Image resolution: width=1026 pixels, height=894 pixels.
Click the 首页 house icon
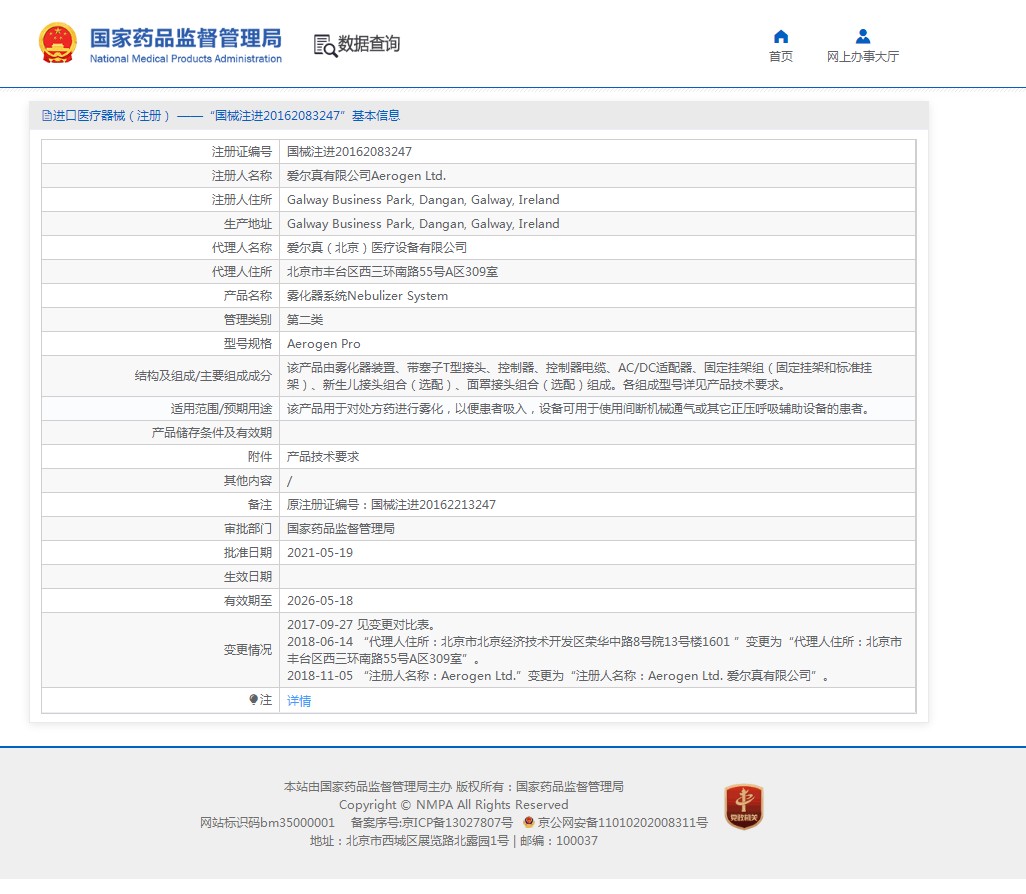781,36
